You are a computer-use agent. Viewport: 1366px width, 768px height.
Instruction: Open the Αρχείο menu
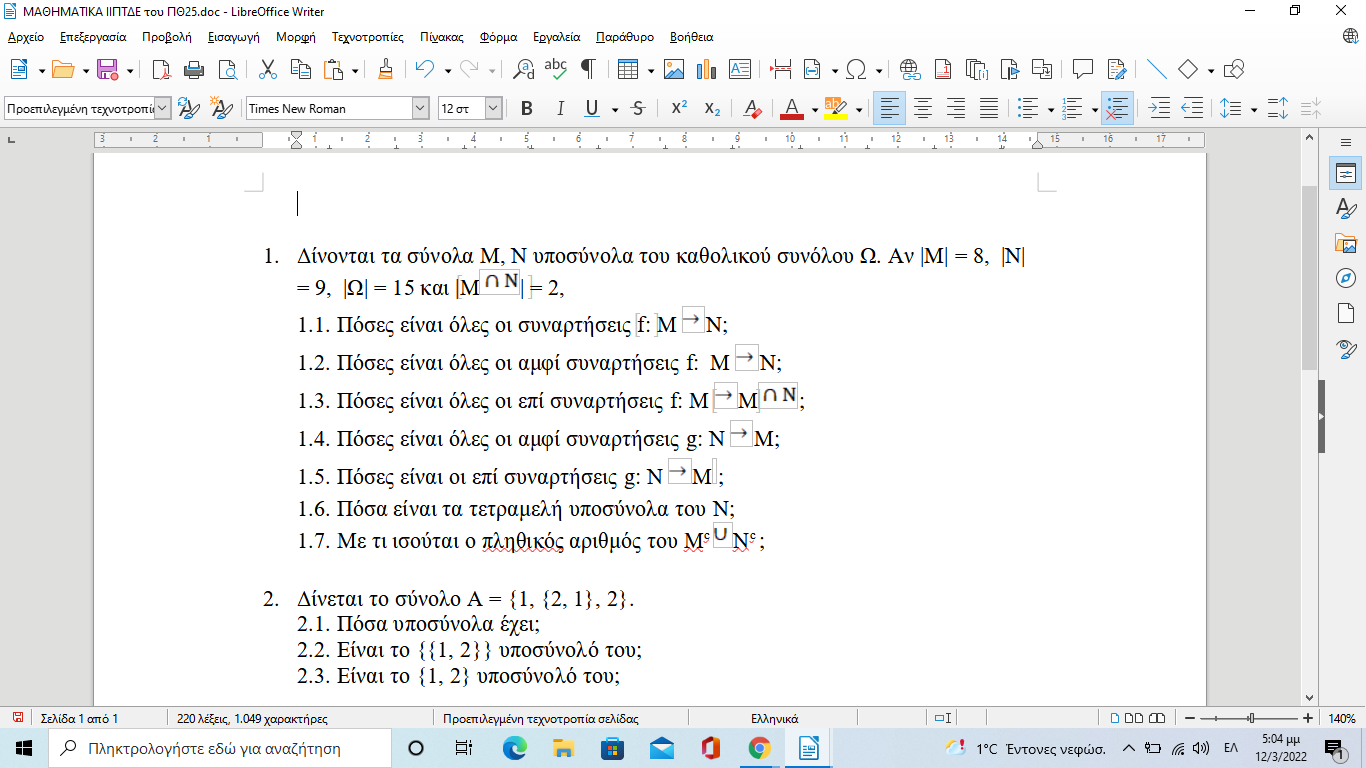coord(26,37)
